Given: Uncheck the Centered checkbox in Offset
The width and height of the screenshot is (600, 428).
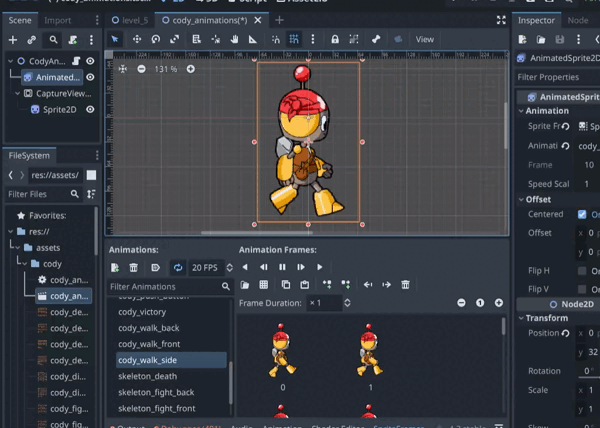Looking at the screenshot, I should 583,214.
